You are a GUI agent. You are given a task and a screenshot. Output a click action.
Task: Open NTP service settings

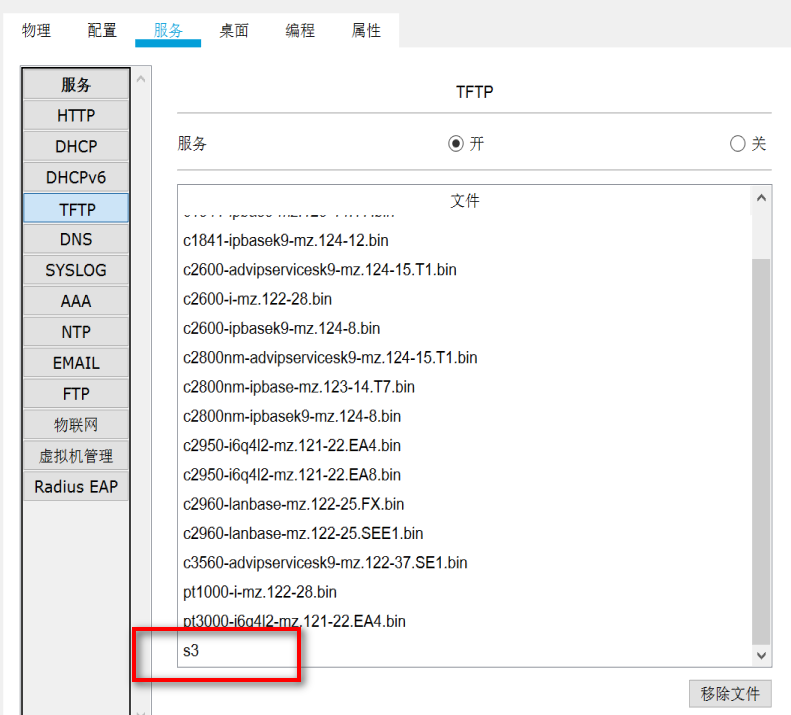(x=76, y=332)
